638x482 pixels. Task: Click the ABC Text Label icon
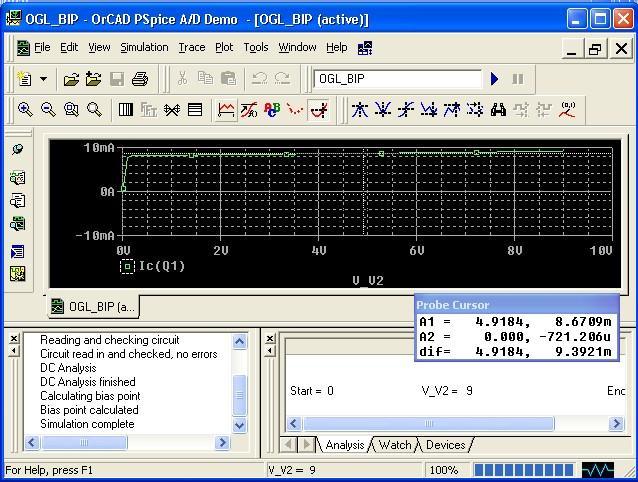[x=272, y=110]
